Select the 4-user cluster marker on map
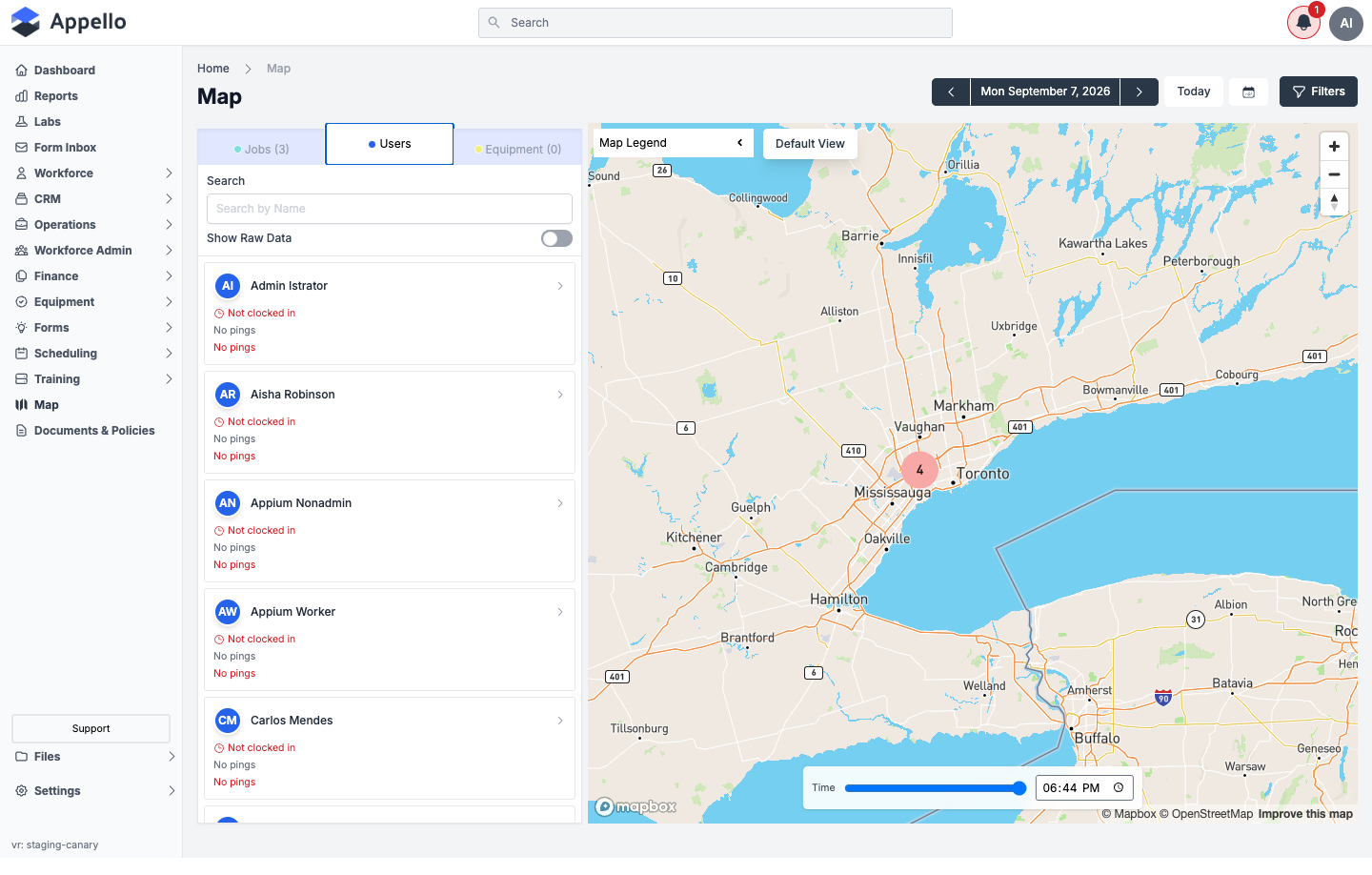Image resolution: width=1372 pixels, height=875 pixels. coord(919,470)
